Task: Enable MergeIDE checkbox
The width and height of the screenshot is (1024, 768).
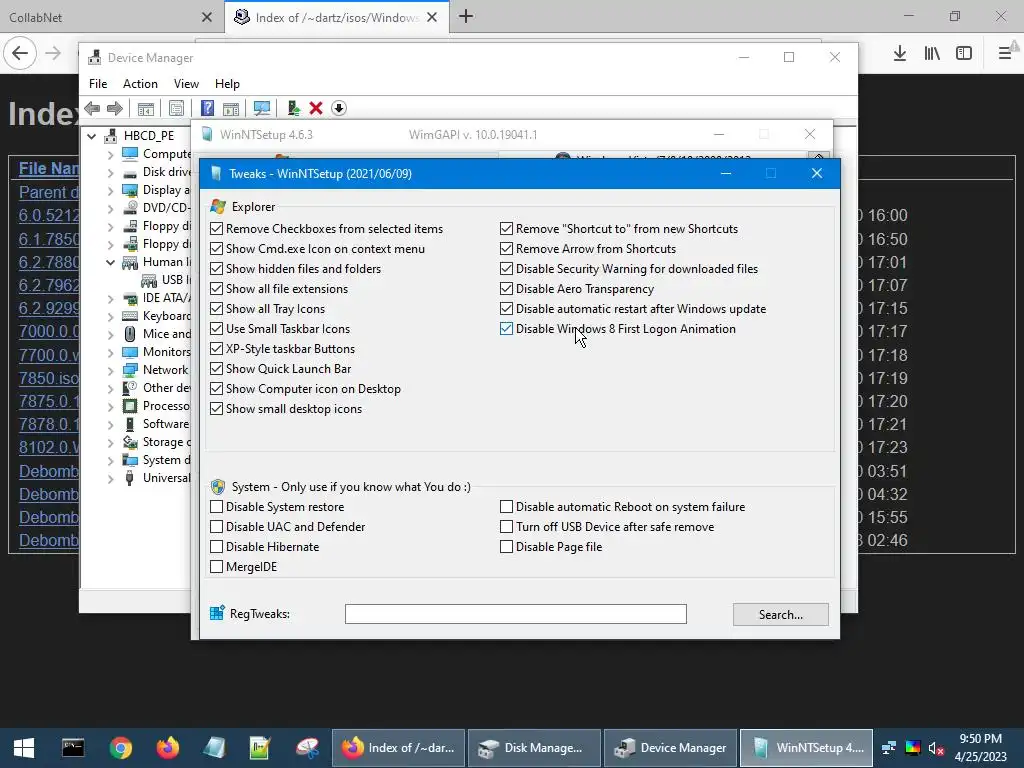Action: click(x=217, y=567)
